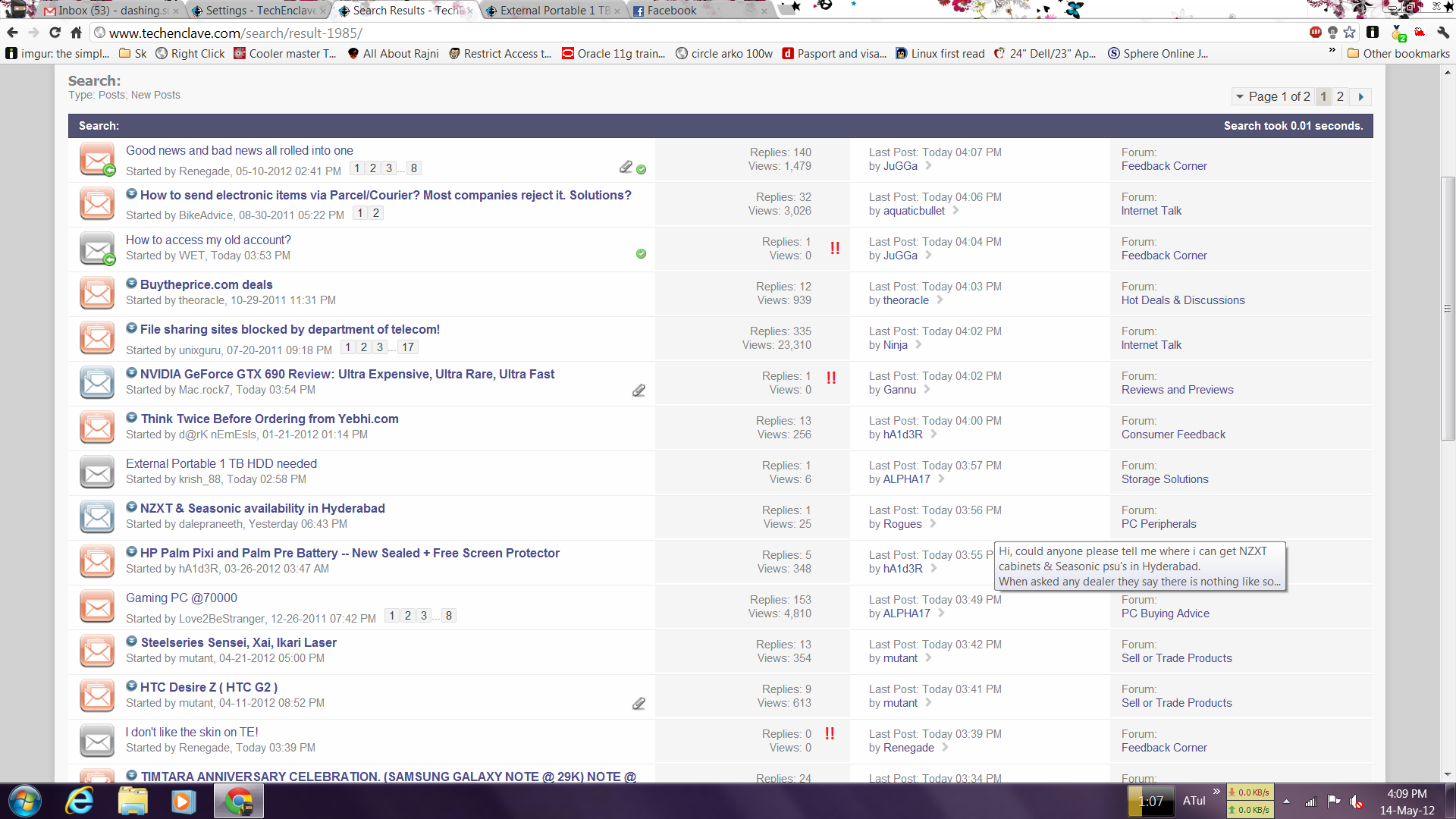This screenshot has width=1456, height=819.
Task: Click the browser forward arrow
Action: [33, 33]
